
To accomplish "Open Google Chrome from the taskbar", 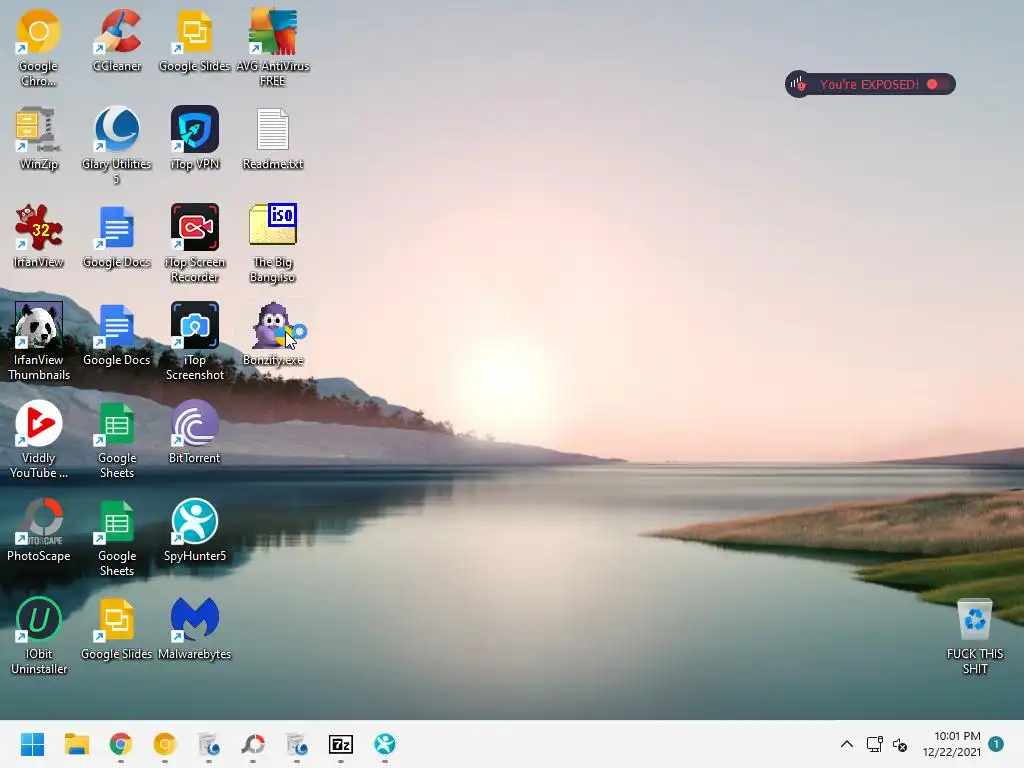I will coord(121,744).
